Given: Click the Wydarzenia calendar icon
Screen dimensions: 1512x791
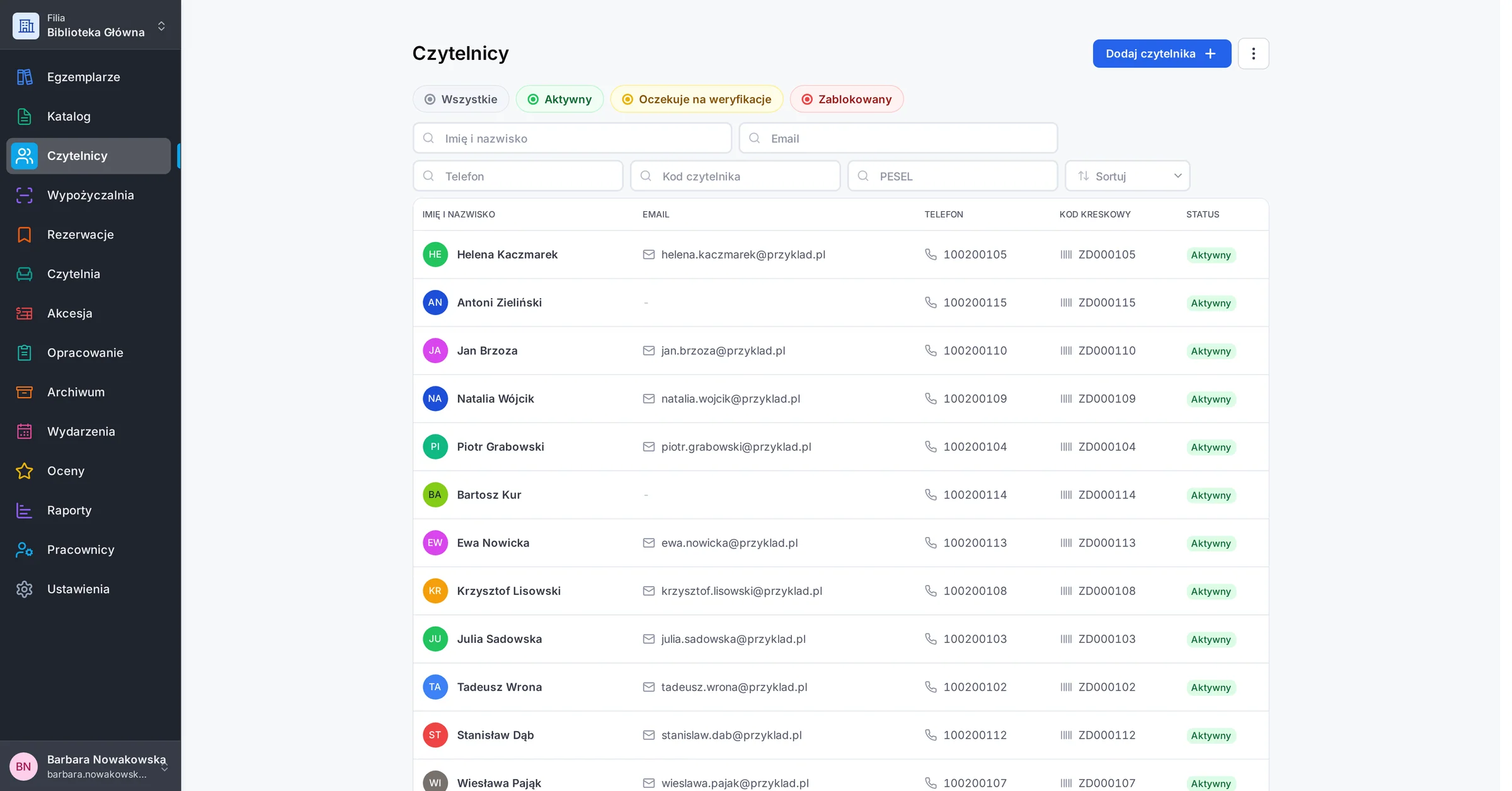Looking at the screenshot, I should click(24, 432).
